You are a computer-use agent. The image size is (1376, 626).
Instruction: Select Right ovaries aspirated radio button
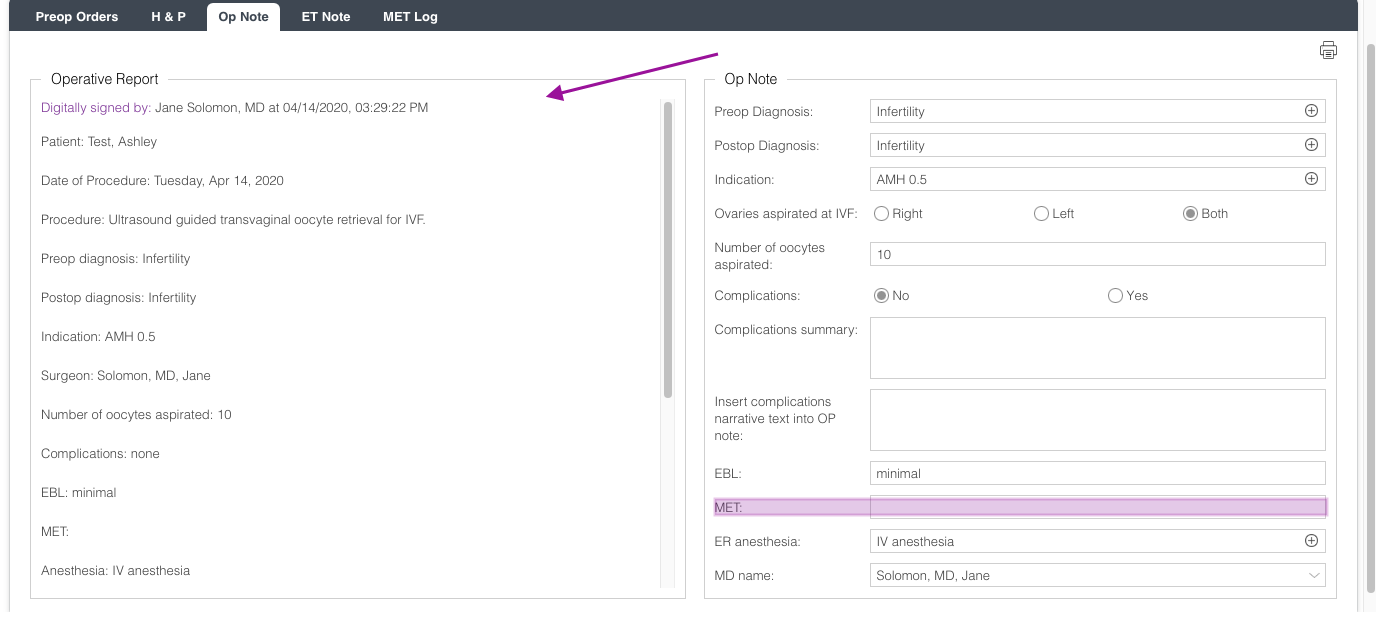pyautogui.click(x=882, y=213)
